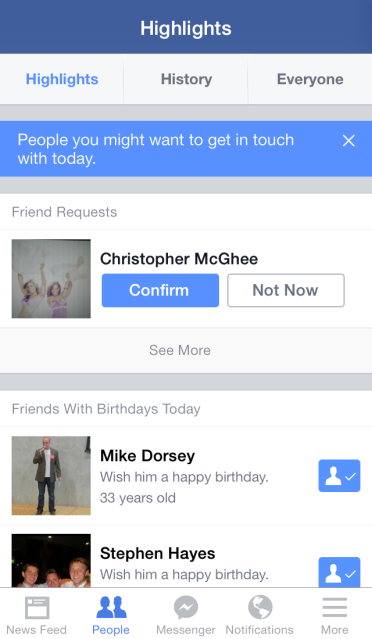Toggle friend status button for Stephen Hayes
372x639 pixels.
pos(339,572)
